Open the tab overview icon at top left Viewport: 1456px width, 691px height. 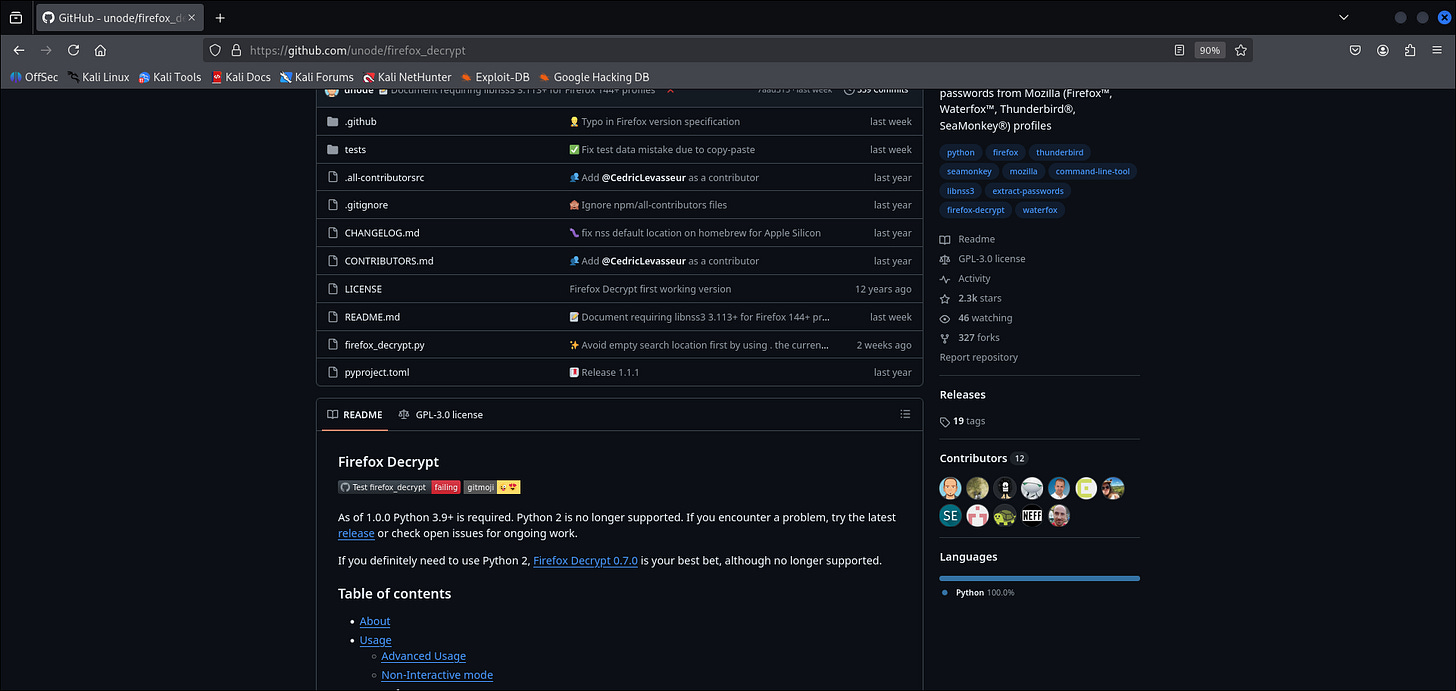pyautogui.click(x=16, y=18)
